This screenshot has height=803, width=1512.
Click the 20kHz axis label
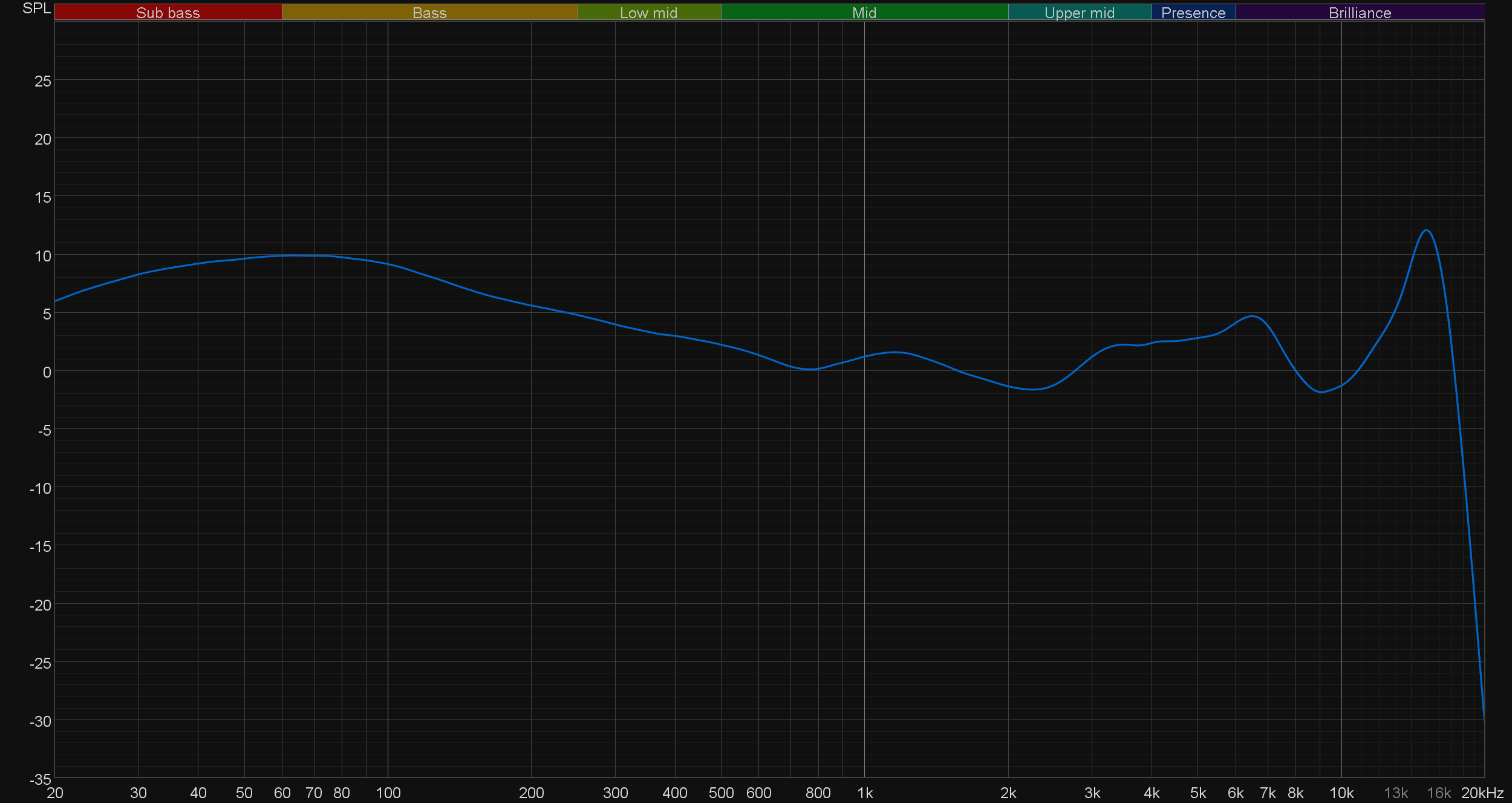tap(1482, 793)
